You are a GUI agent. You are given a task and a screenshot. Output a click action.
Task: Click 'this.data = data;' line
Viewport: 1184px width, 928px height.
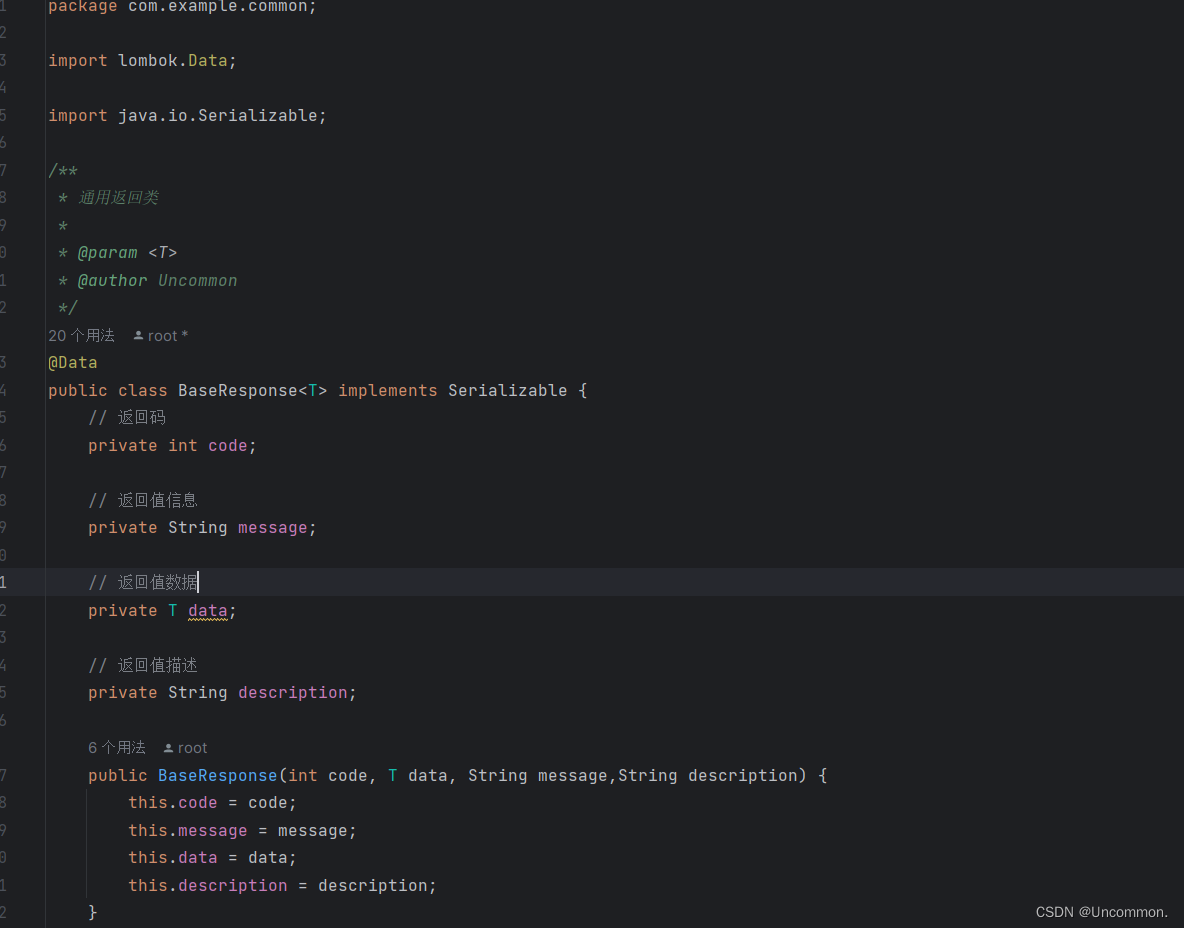pos(212,858)
